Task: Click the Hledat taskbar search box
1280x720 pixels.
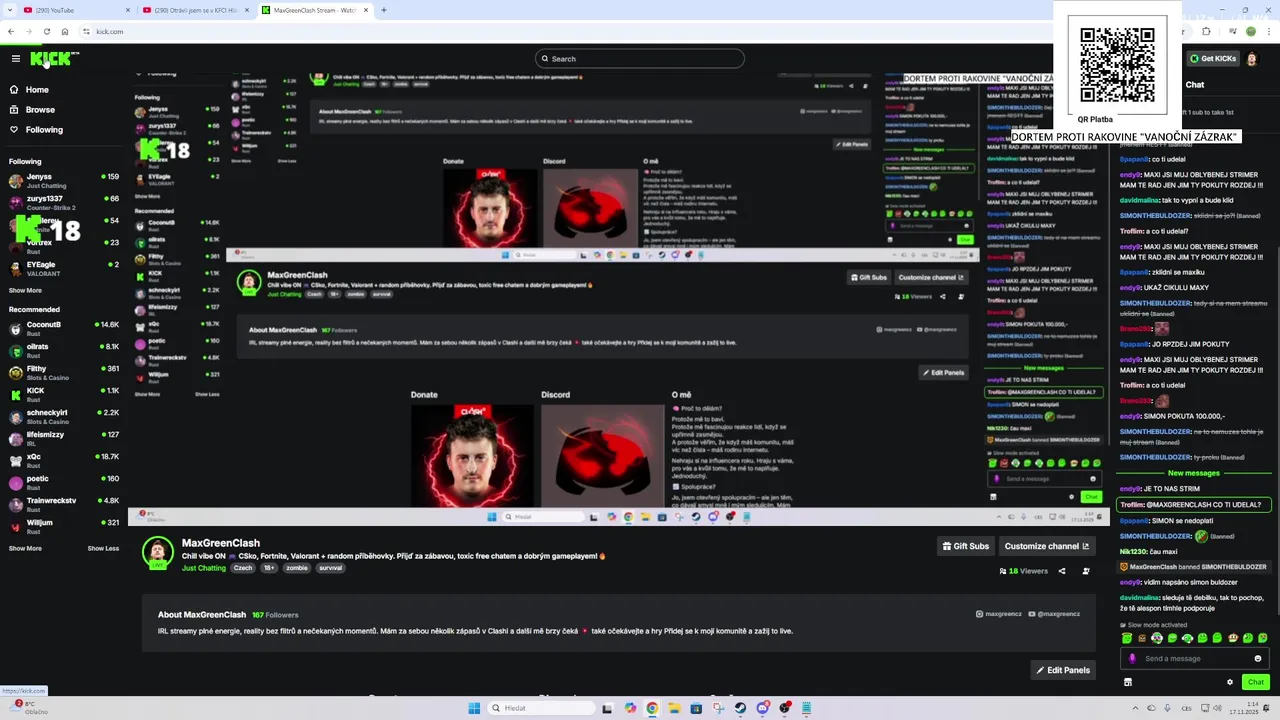Action: coord(540,708)
